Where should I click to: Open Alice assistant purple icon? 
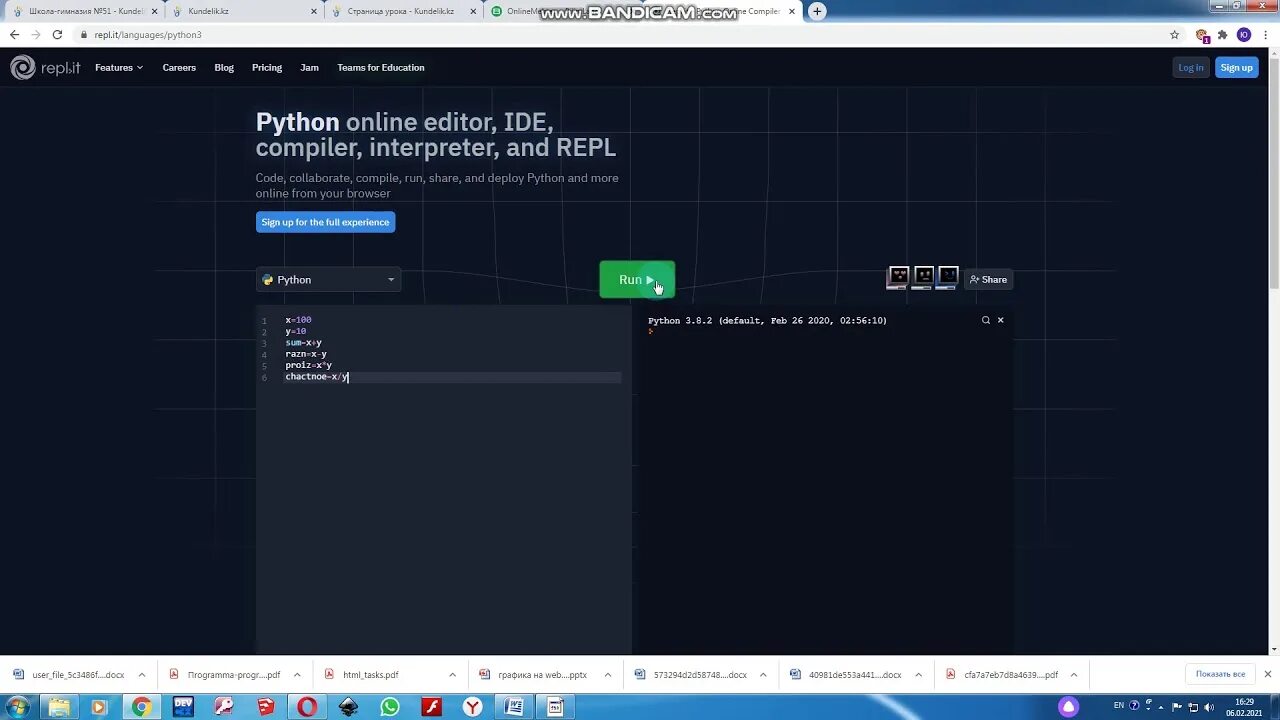(1069, 707)
